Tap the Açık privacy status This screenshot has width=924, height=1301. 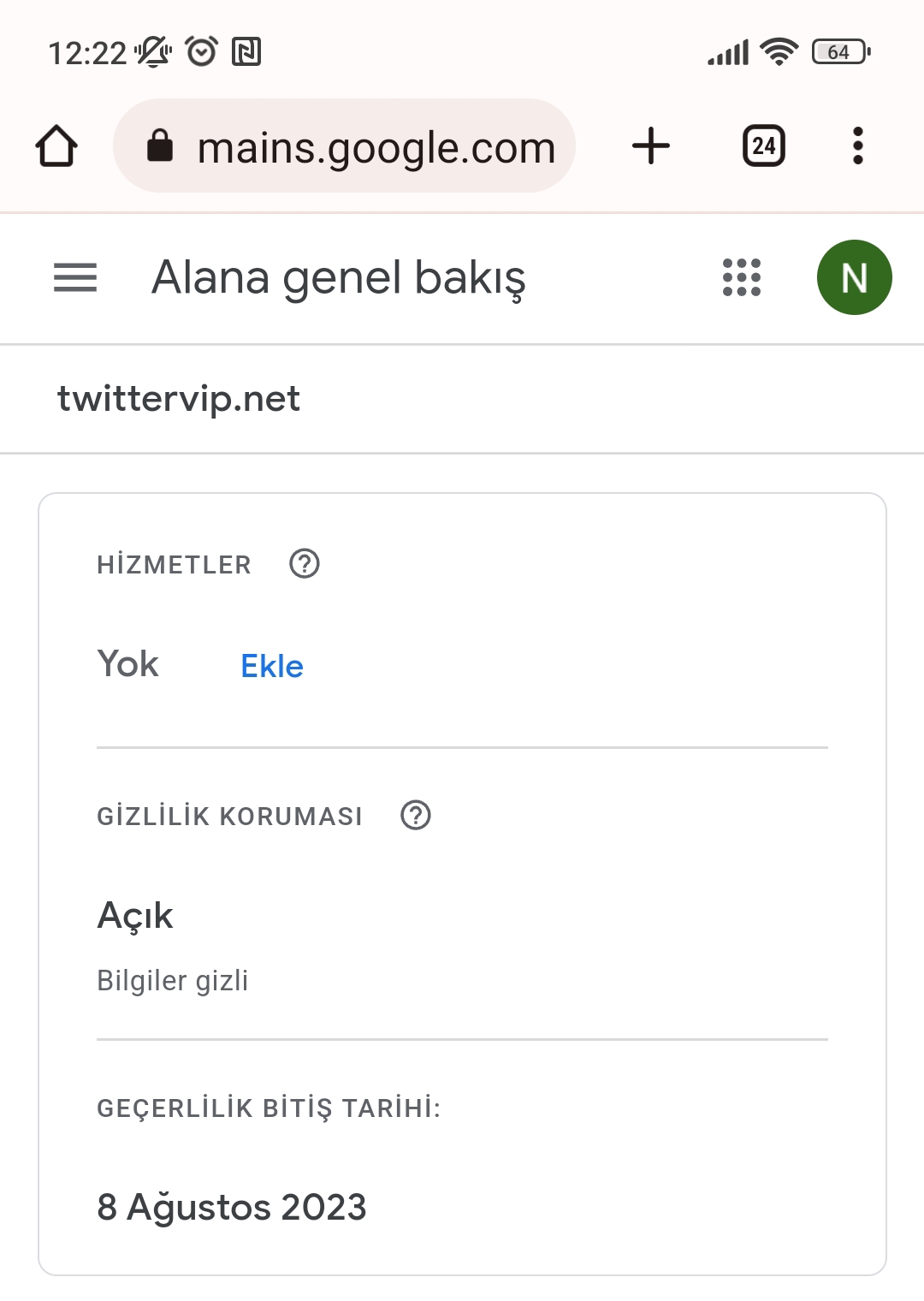(x=135, y=915)
